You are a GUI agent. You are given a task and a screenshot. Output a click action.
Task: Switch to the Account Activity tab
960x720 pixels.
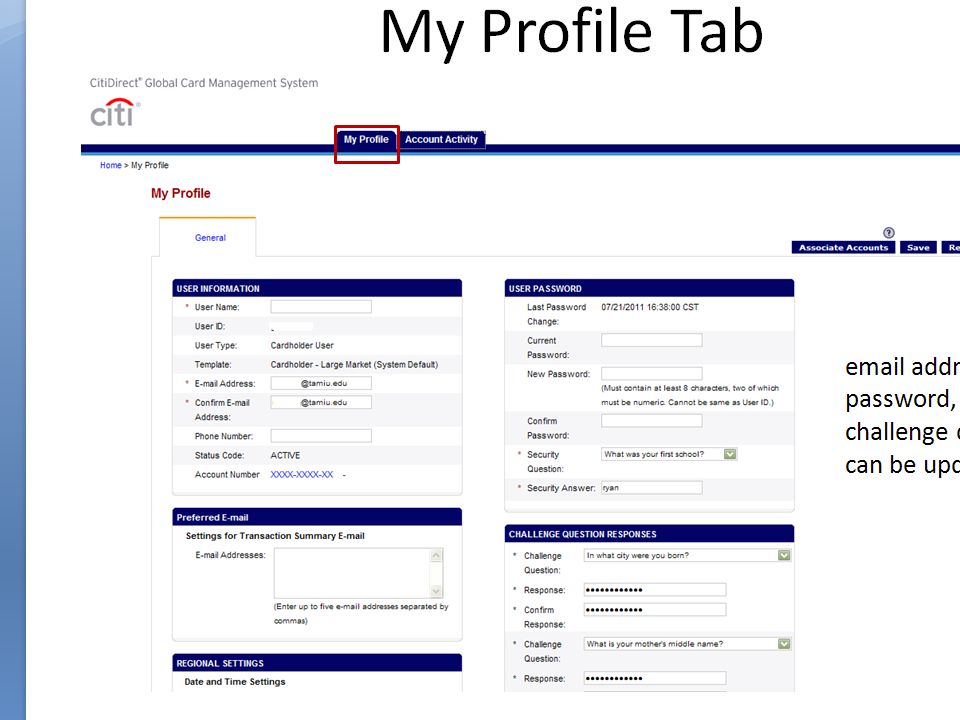click(x=441, y=140)
